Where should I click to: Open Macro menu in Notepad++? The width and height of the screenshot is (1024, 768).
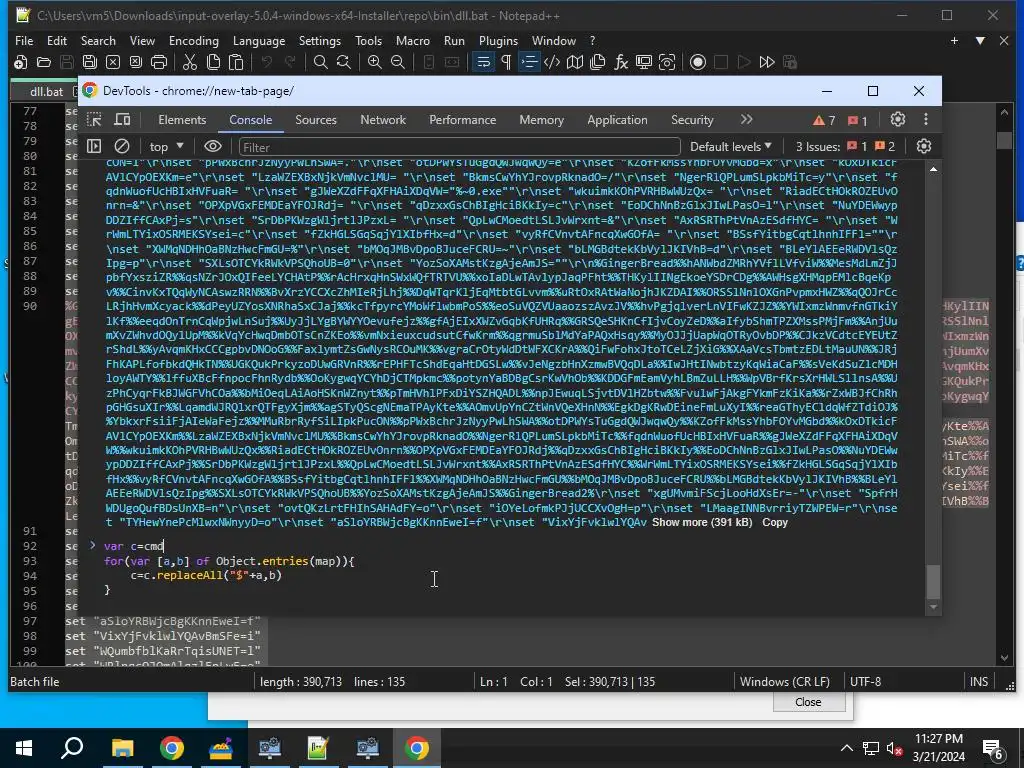(413, 40)
